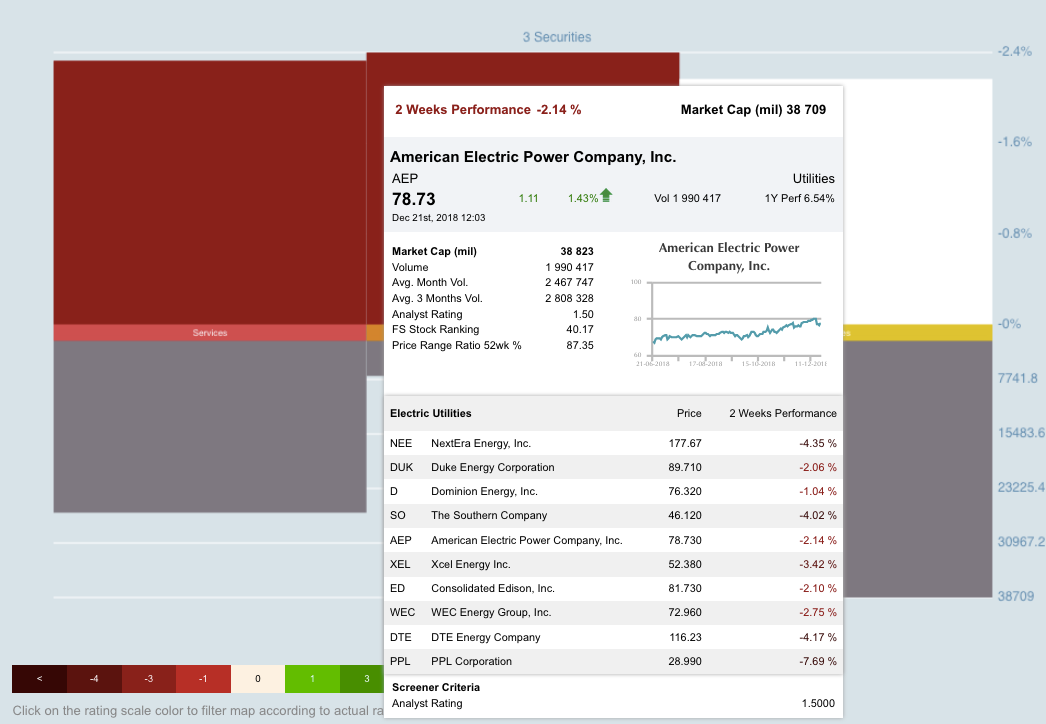Click Price Range Ratio value 87.35
Screen dimensions: 1046x724
(580, 345)
